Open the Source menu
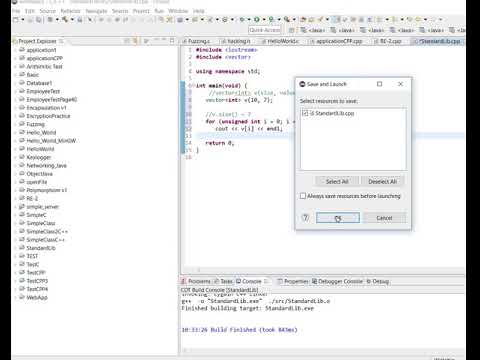Screen dimensions: 480x360 click(48, 11)
